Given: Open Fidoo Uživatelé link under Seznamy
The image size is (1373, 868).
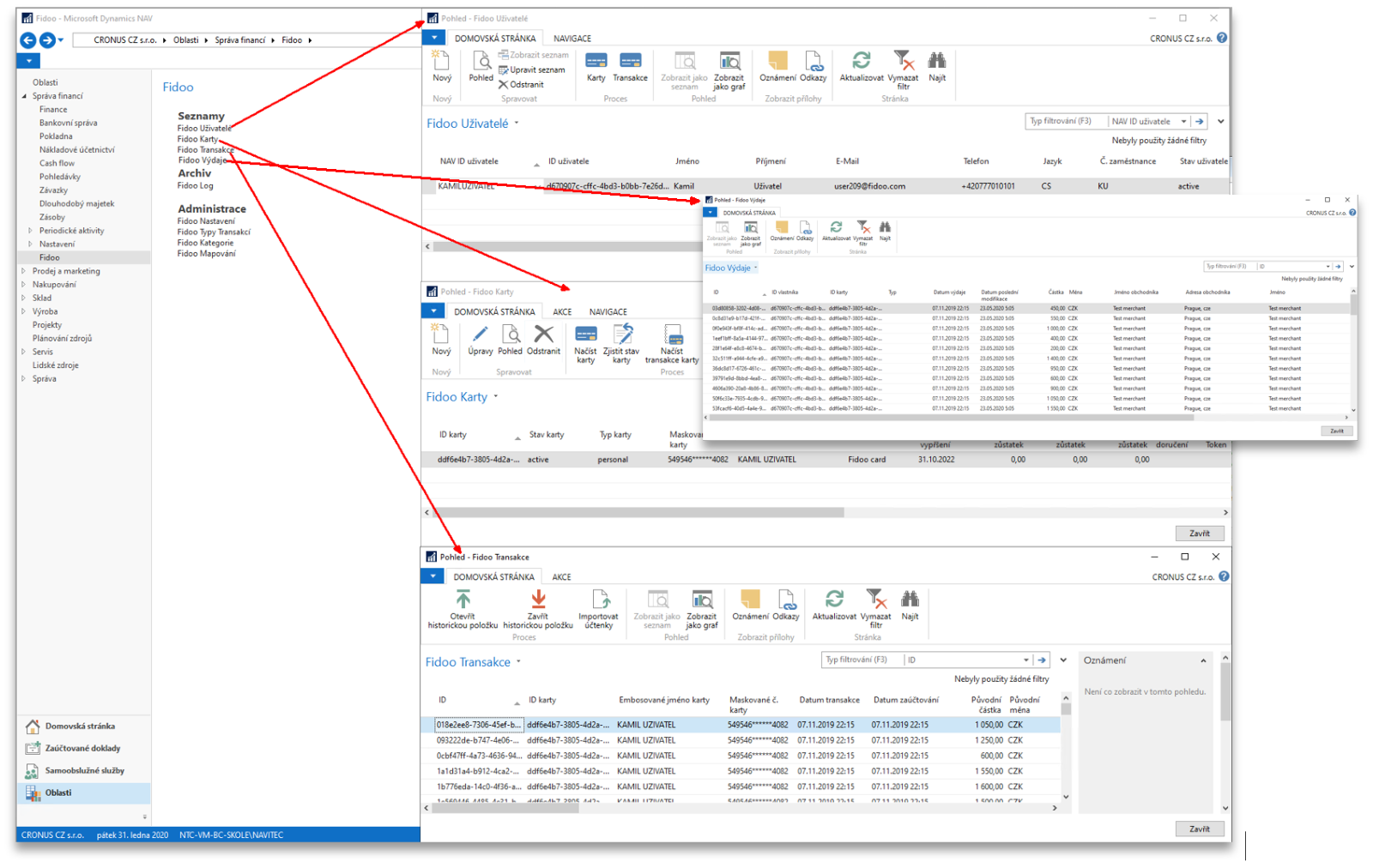Looking at the screenshot, I should (x=204, y=129).
